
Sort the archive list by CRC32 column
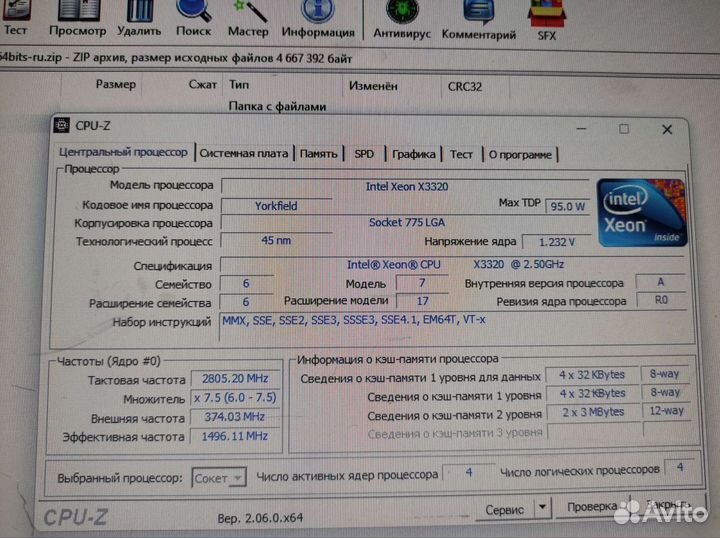coord(465,87)
